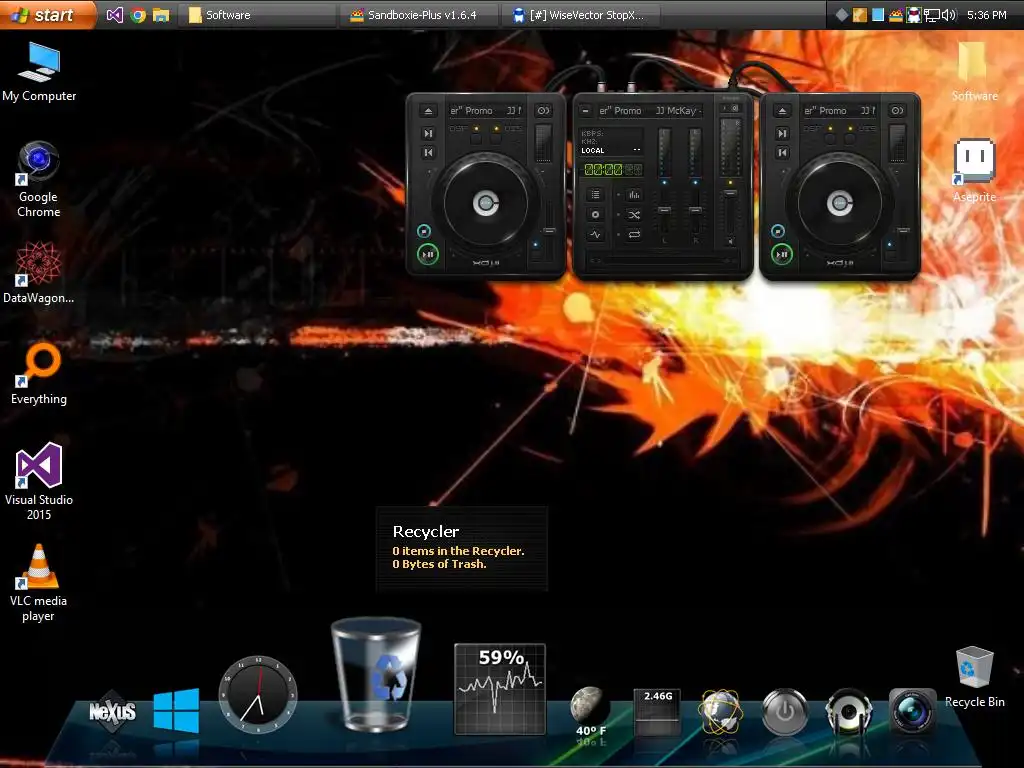Open the Software folder on the desktop
Screen dimensions: 1024x768
click(x=974, y=72)
